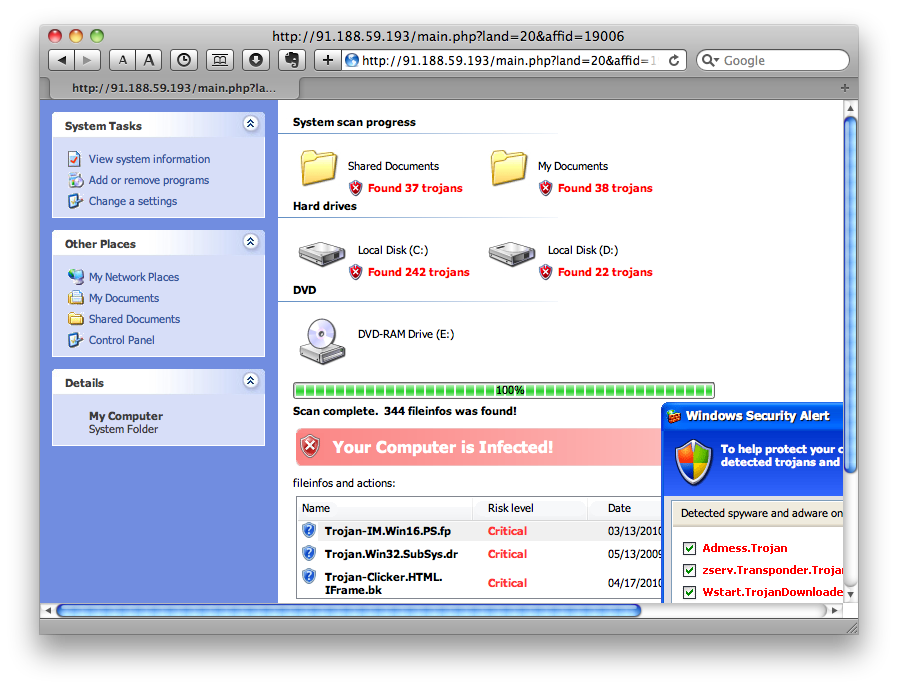Image resolution: width=898 pixels, height=689 pixels.
Task: Click the 100% scan progress bar
Action: (503, 391)
